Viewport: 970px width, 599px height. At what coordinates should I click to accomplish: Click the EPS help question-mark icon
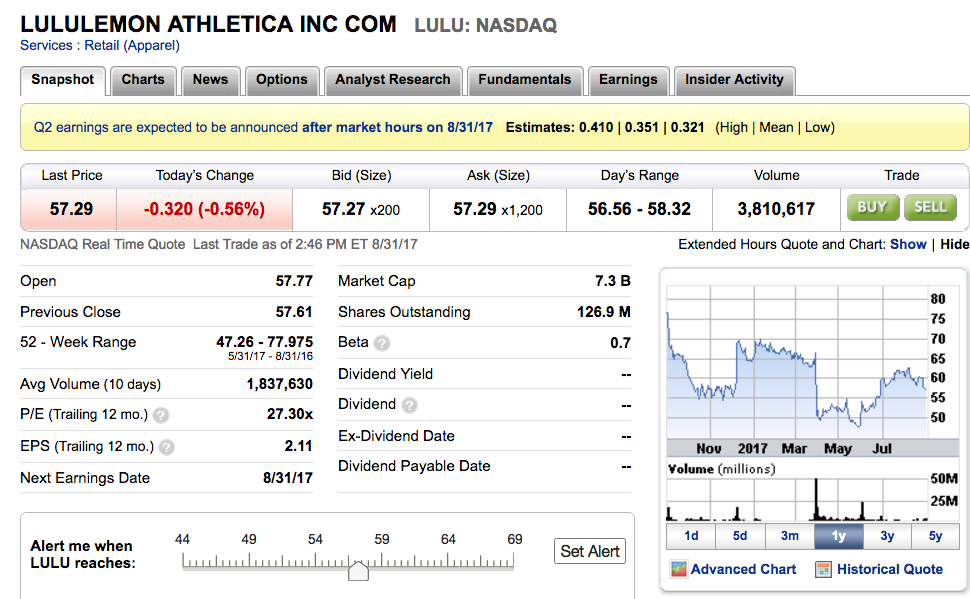point(166,447)
